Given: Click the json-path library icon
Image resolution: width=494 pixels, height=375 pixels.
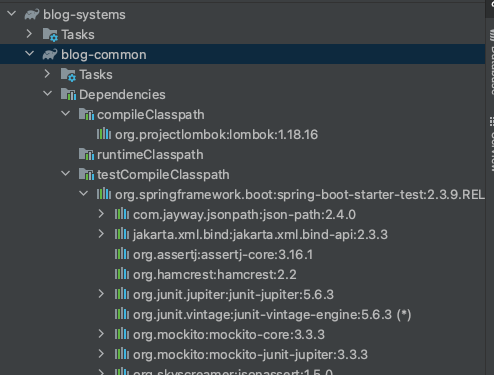Looking at the screenshot, I should click(122, 214).
